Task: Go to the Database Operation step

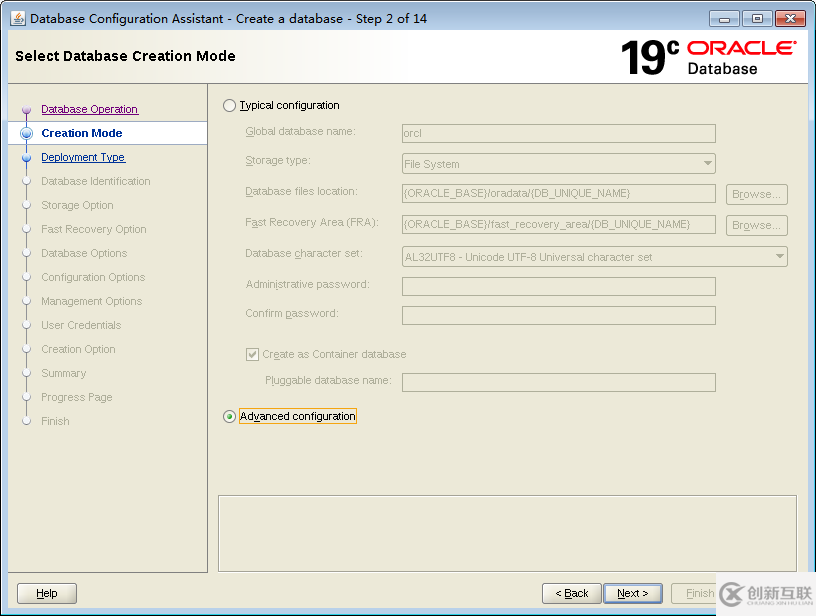Action: pyautogui.click(x=90, y=109)
